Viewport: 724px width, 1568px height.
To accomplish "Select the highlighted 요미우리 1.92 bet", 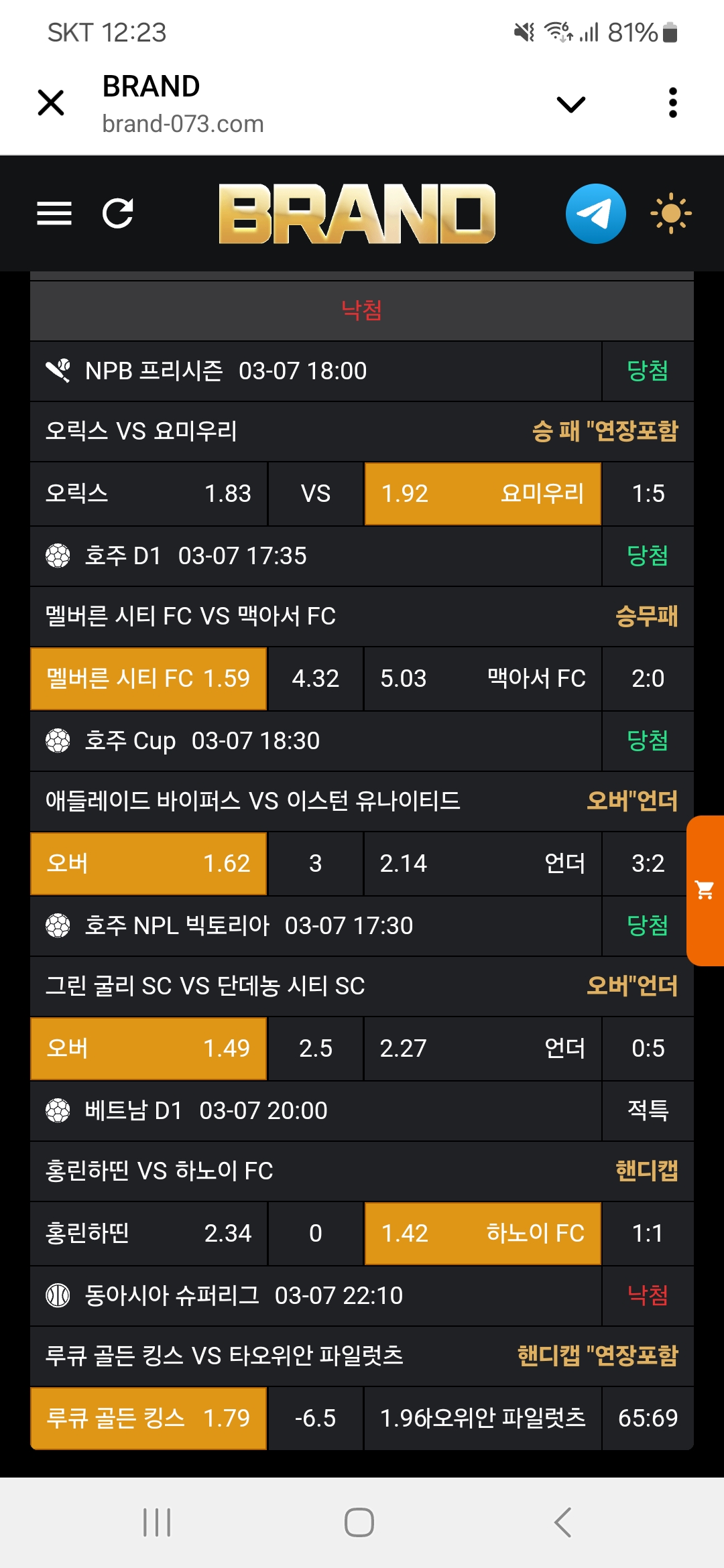I will 483,494.
